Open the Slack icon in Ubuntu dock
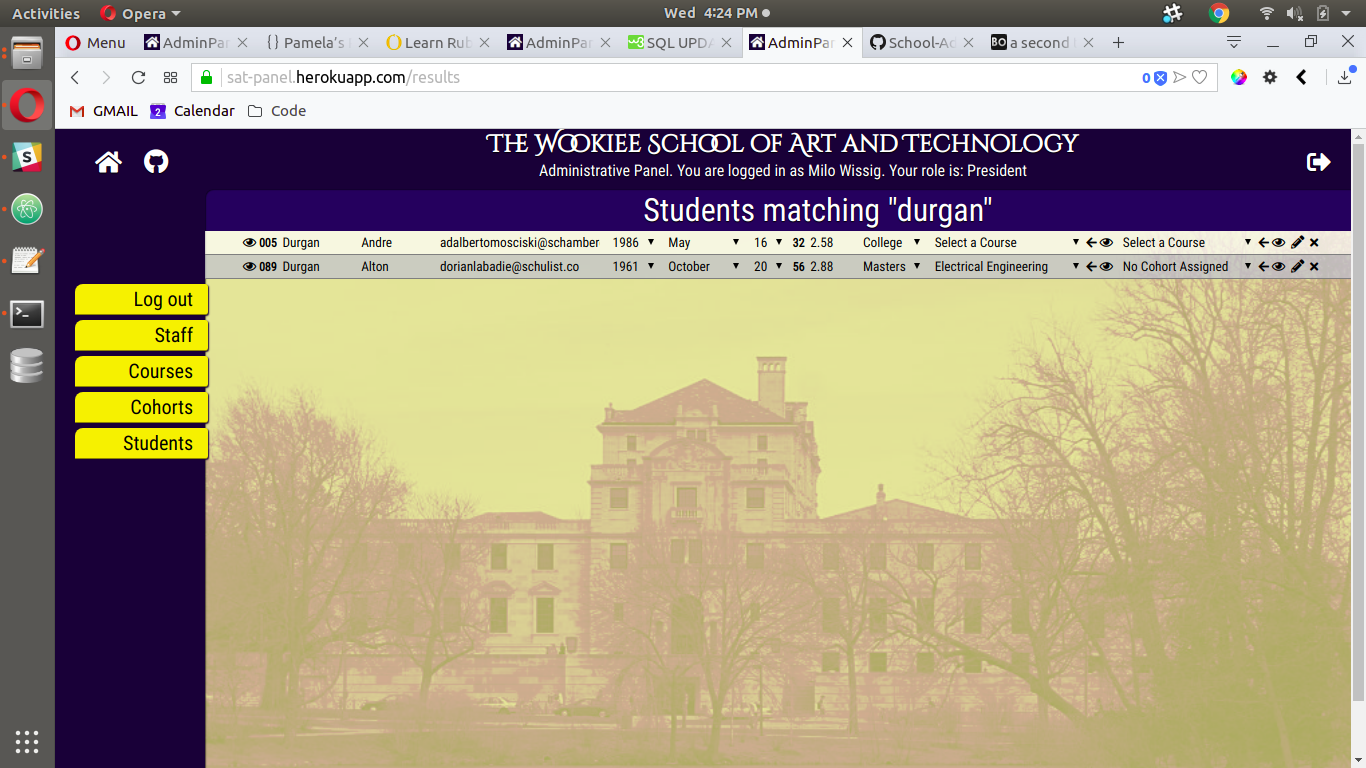1366x768 pixels. (27, 156)
